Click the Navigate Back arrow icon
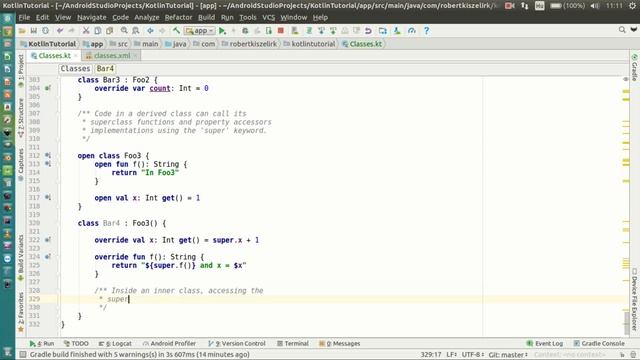The width and height of the screenshot is (640, 360). (150, 31)
